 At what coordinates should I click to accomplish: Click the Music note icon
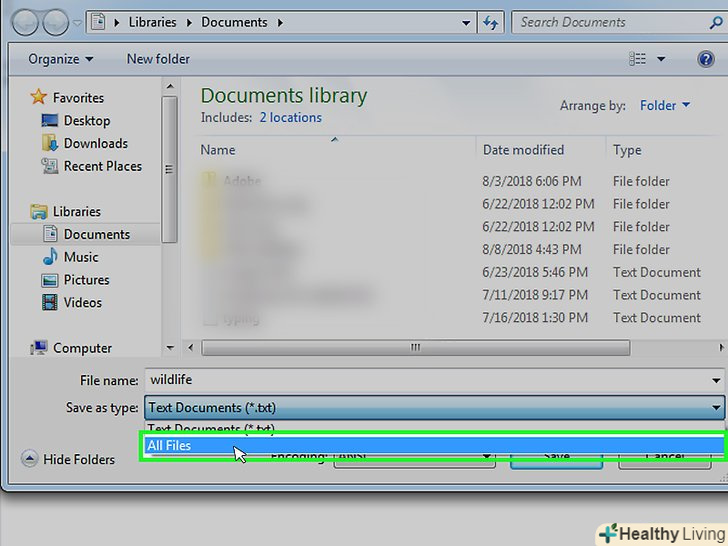50,256
